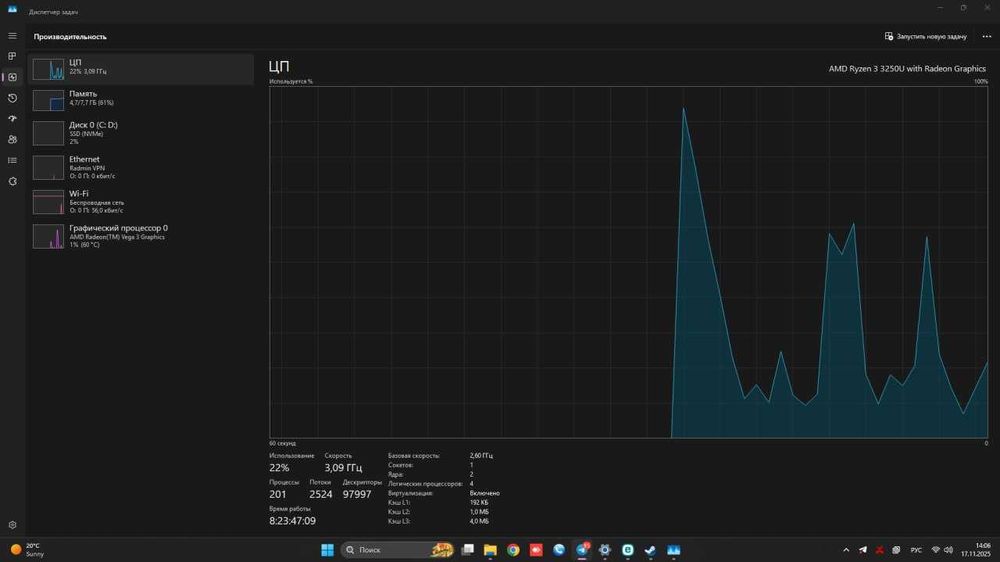Open the volume speaker tray icon
This screenshot has width=1000, height=562.
coord(948,550)
